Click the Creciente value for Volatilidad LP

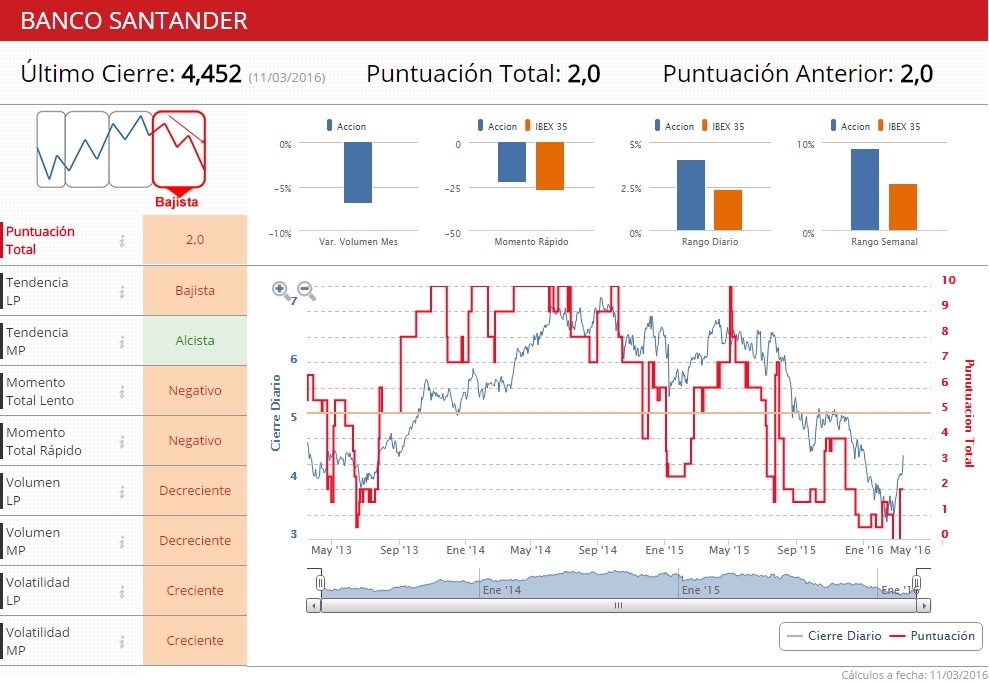tap(195, 591)
